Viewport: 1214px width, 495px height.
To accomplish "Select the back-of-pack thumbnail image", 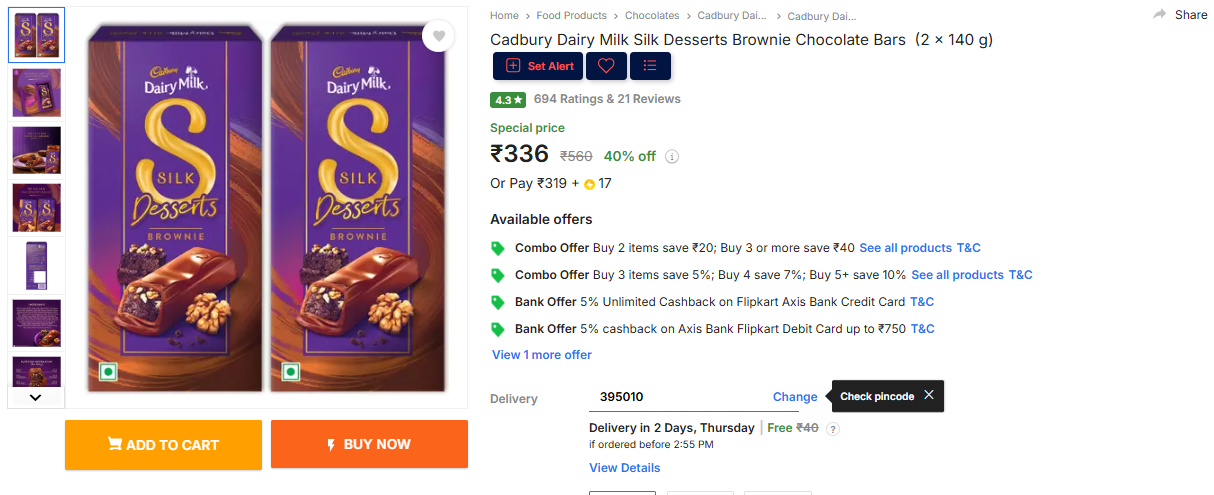I will click(x=36, y=266).
